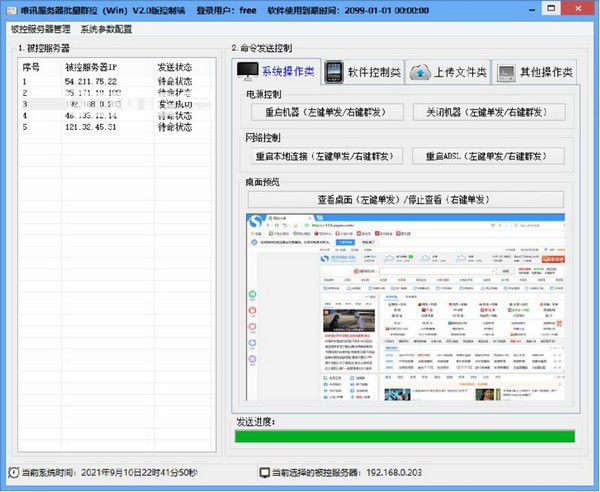Click the 关闭机器 button
The image size is (600, 492).
[489, 112]
